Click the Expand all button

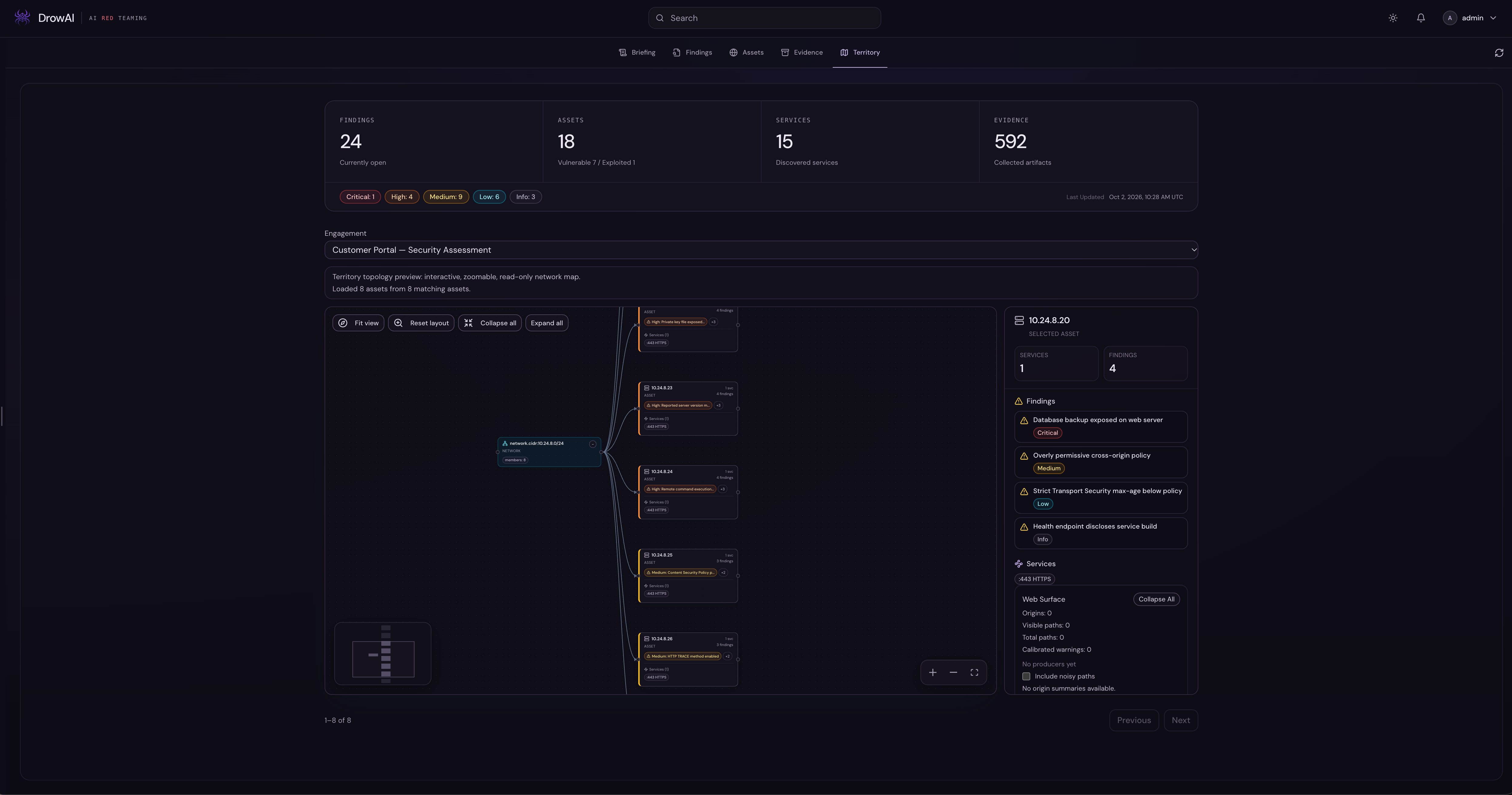coord(547,323)
